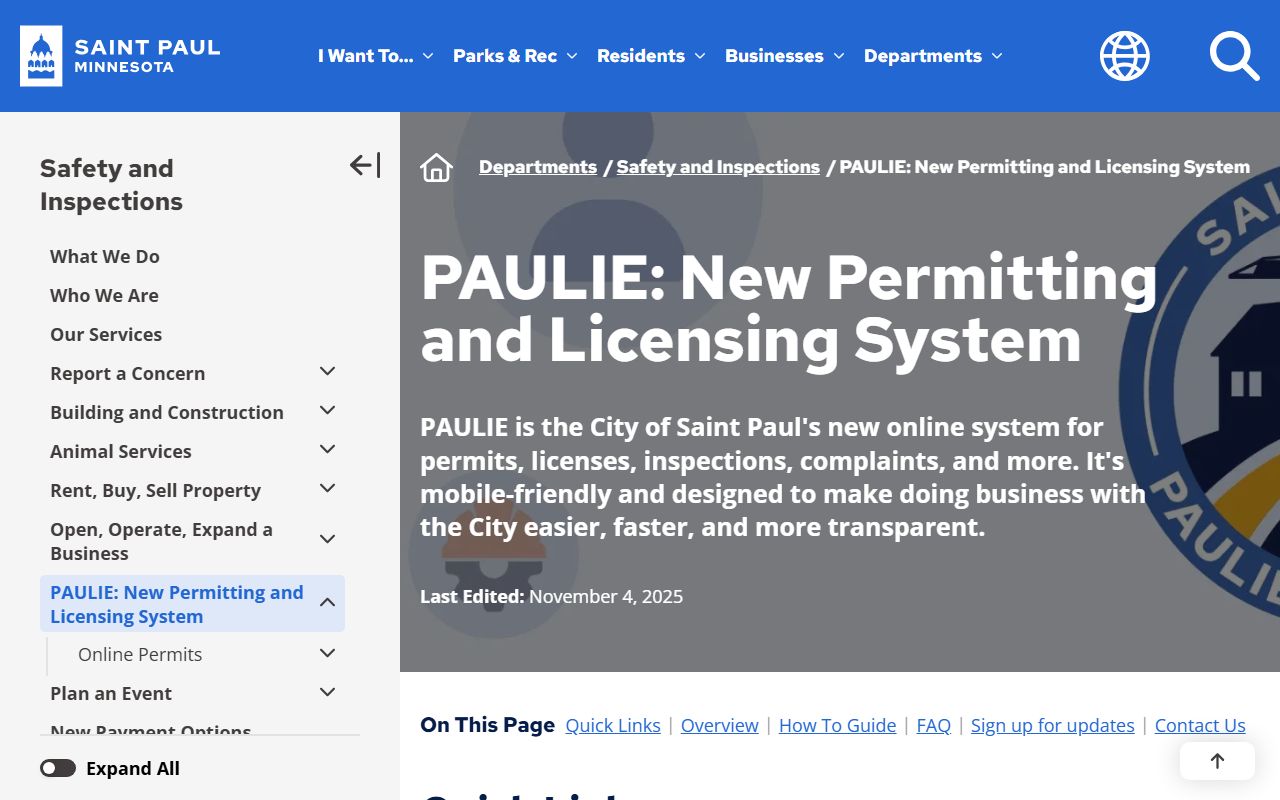Expand the Building and Construction chevron
This screenshot has height=800, width=1280.
pos(327,411)
